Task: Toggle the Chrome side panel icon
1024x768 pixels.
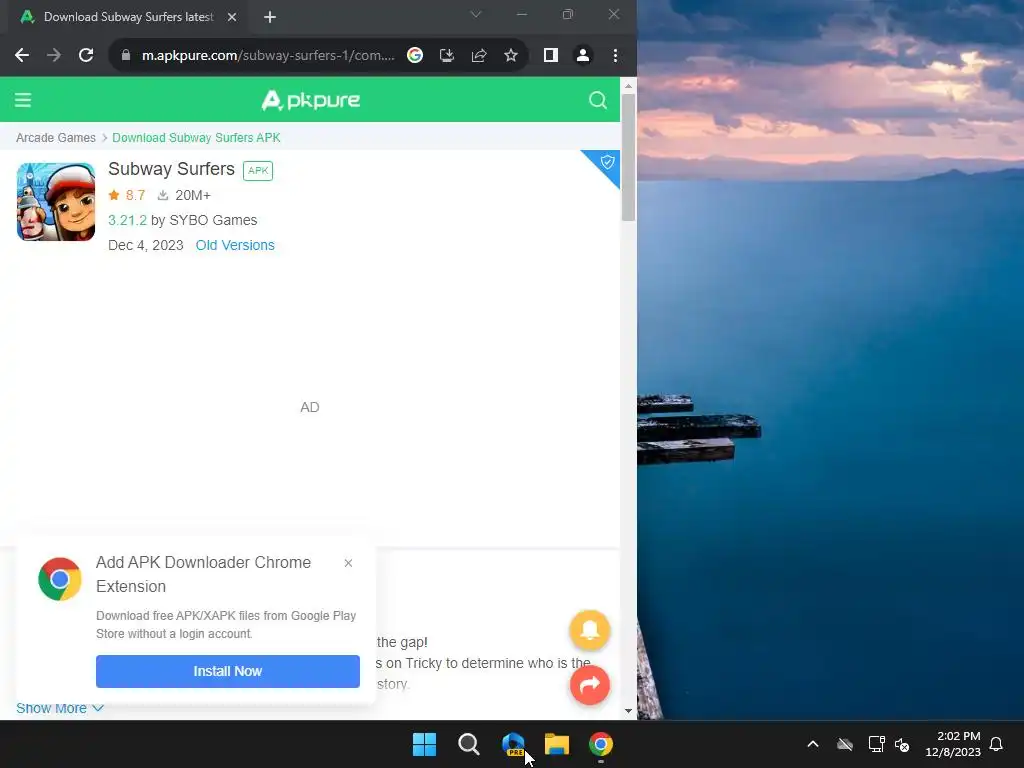Action: [x=551, y=56]
